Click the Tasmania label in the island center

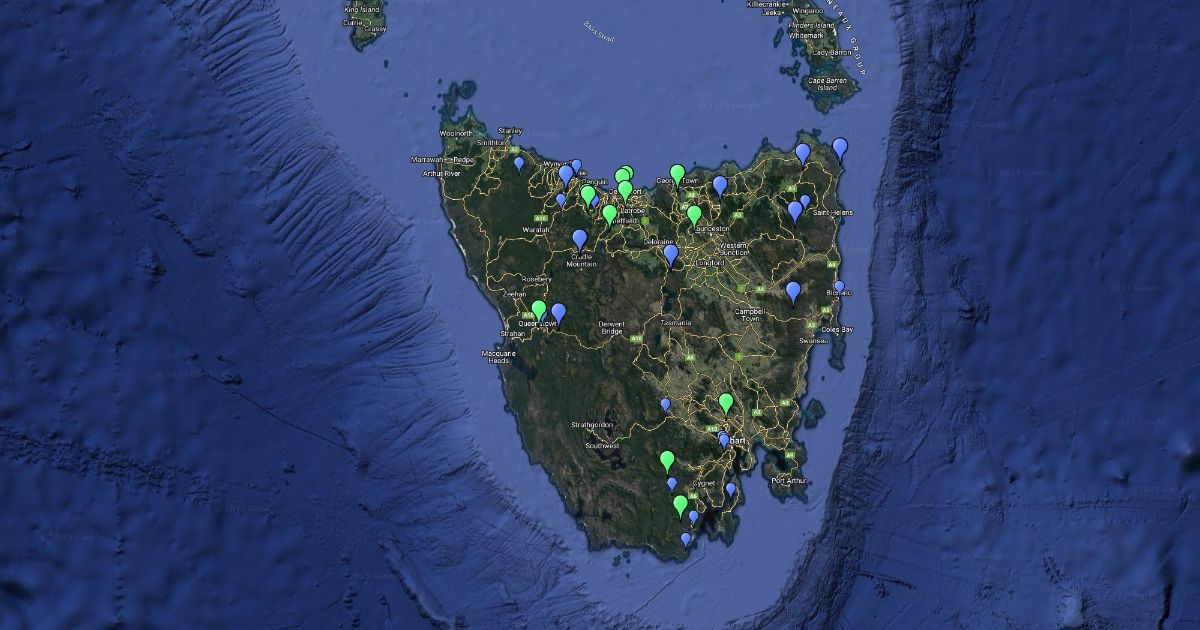pyautogui.click(x=675, y=323)
